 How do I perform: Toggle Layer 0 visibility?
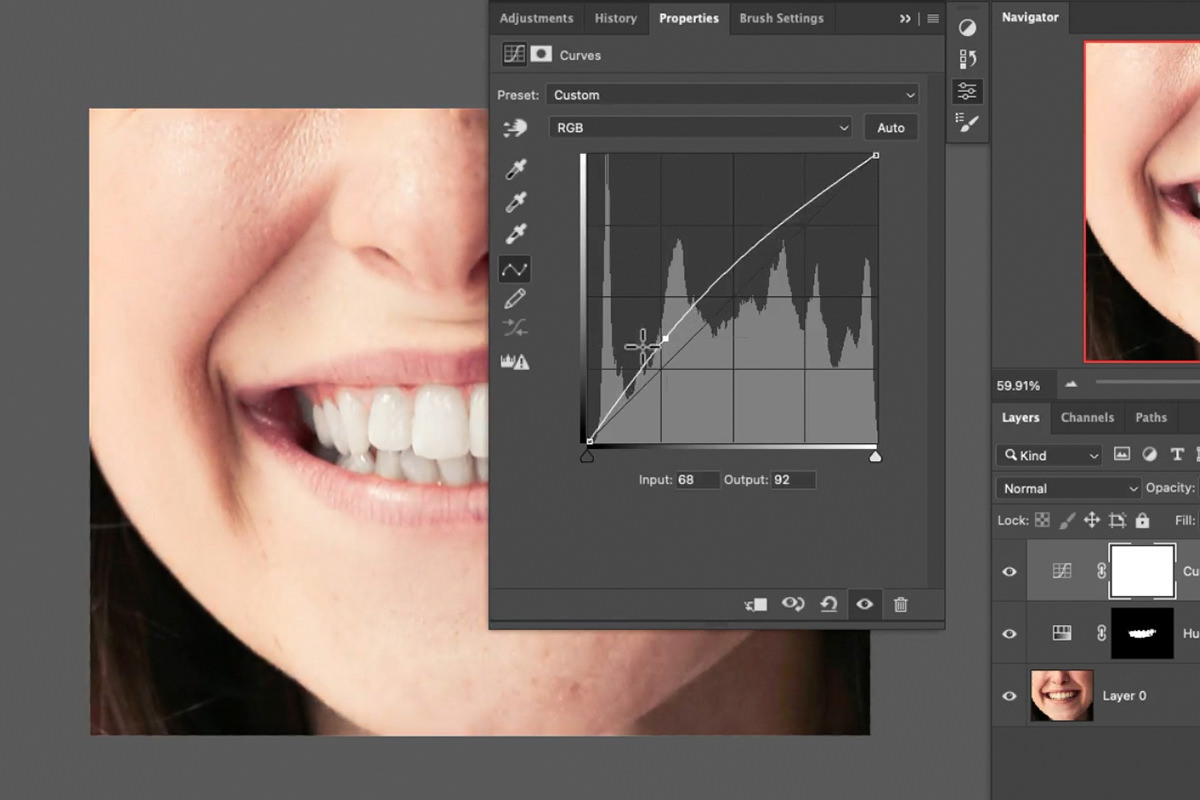pos(1009,695)
